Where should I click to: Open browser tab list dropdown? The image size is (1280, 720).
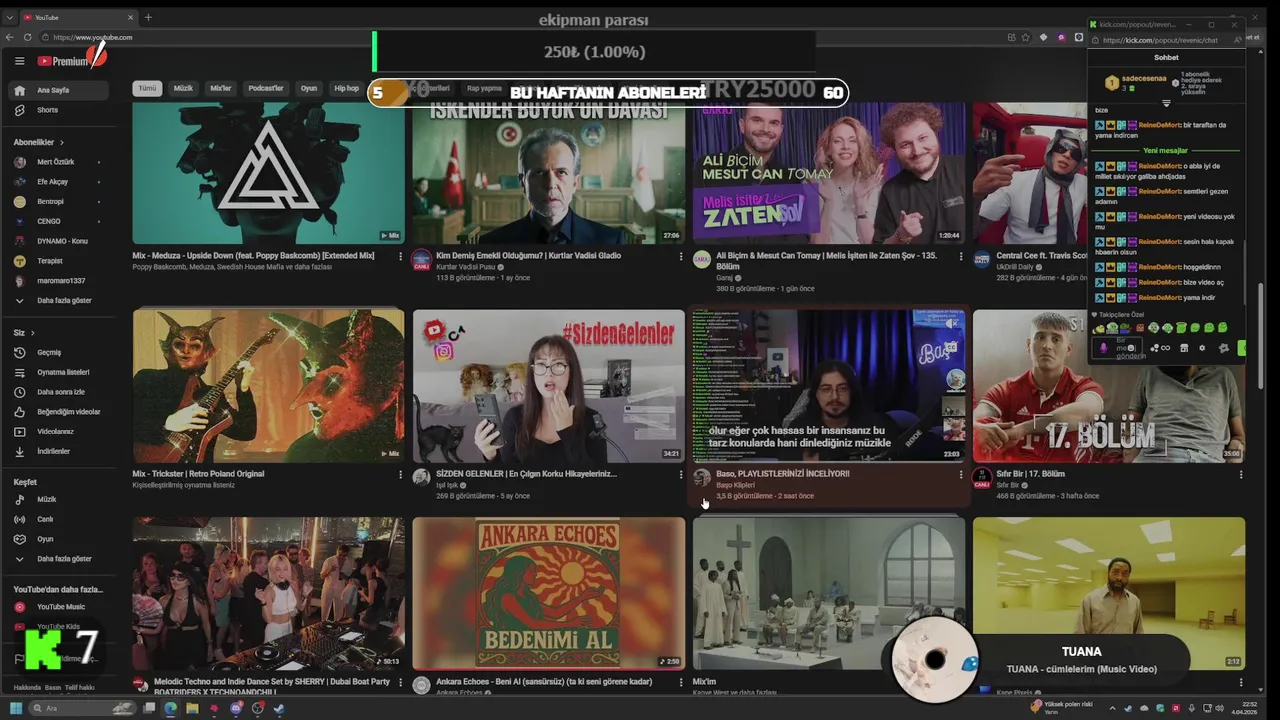click(10, 17)
